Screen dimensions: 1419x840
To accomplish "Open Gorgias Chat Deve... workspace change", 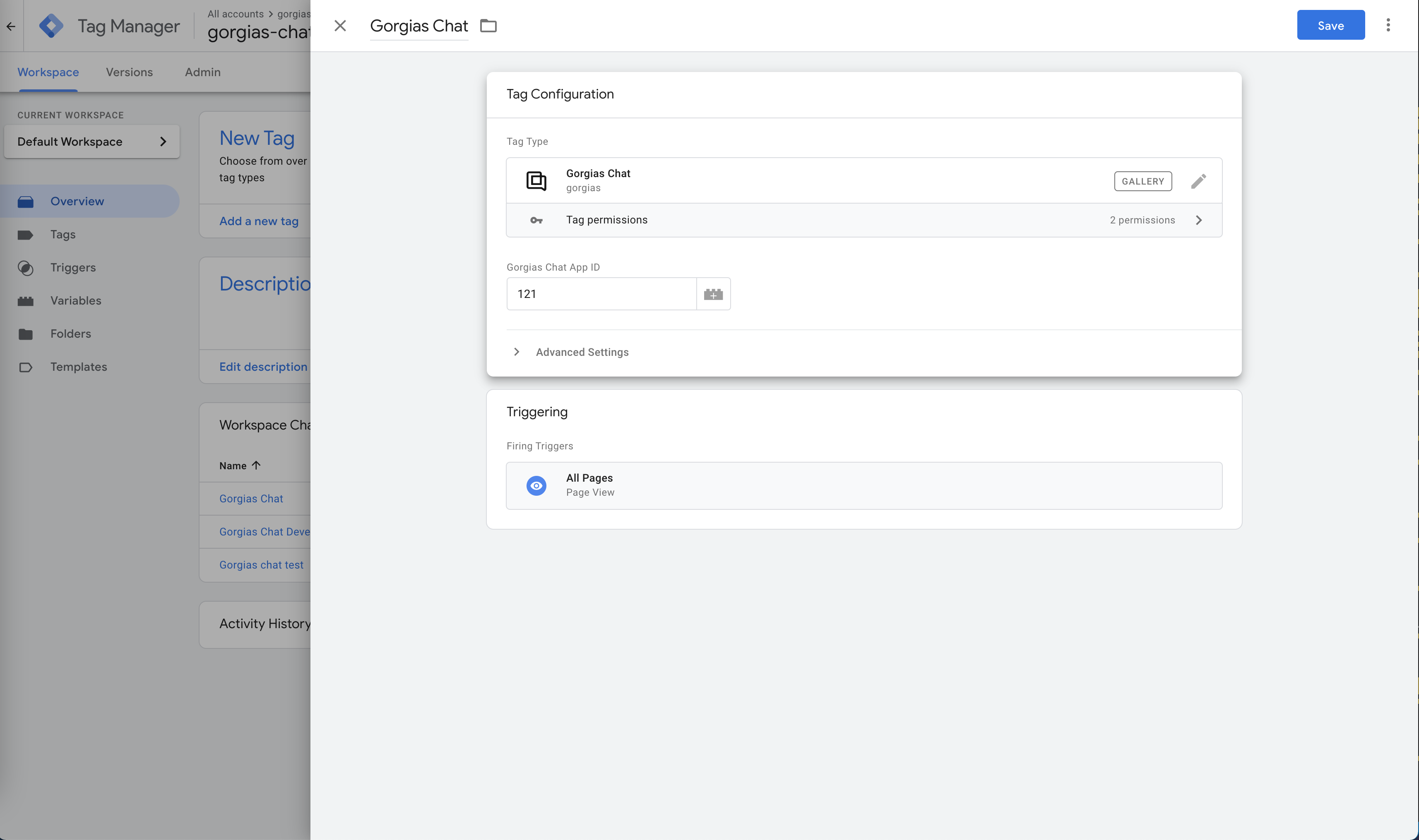I will pyautogui.click(x=265, y=532).
